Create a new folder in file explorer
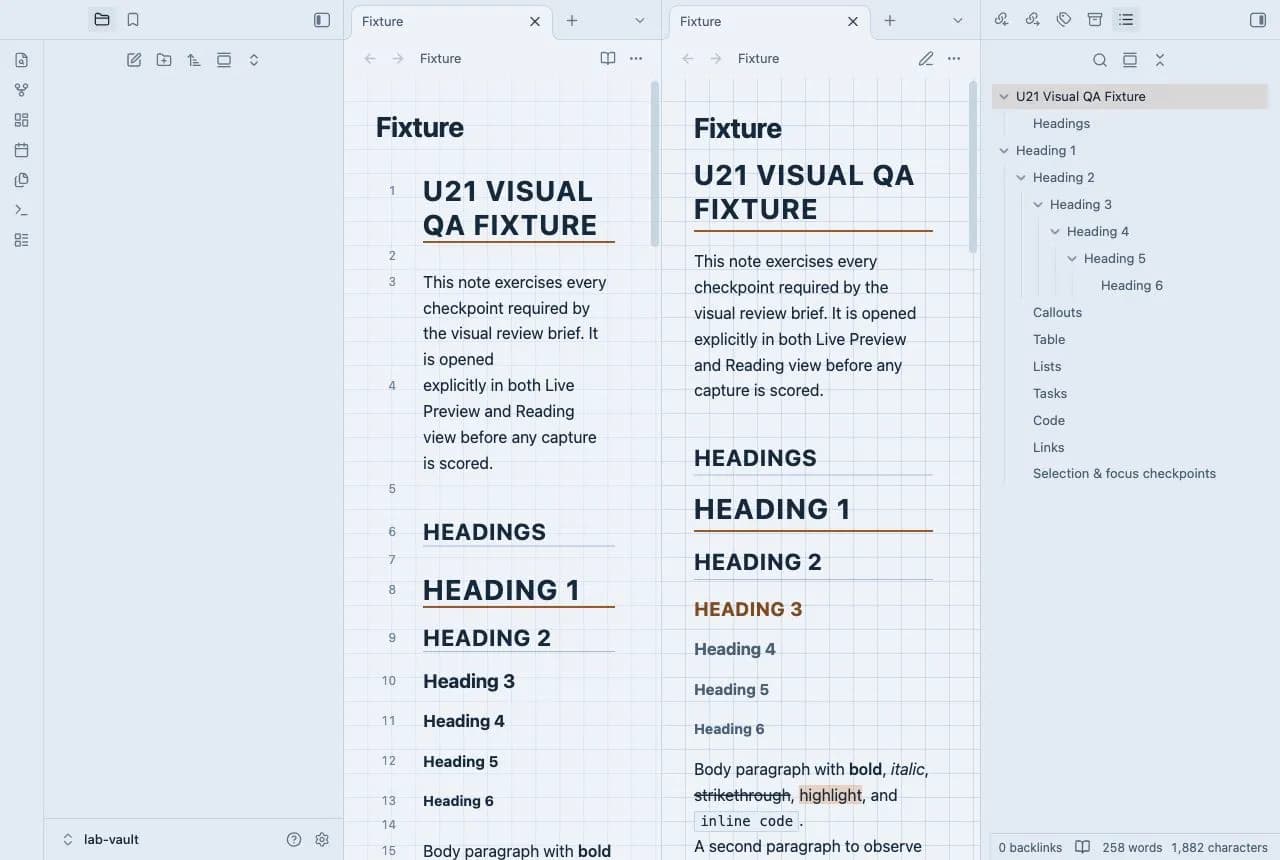 [x=164, y=60]
